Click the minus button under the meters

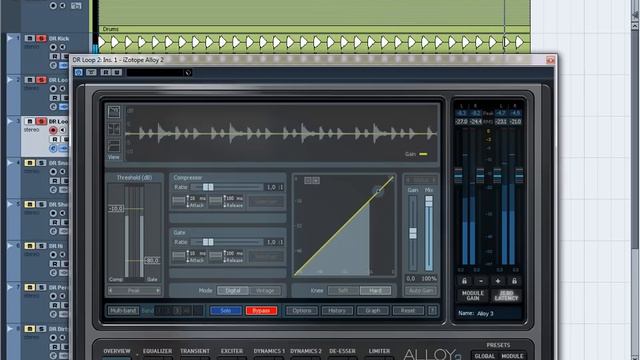[x=481, y=281]
